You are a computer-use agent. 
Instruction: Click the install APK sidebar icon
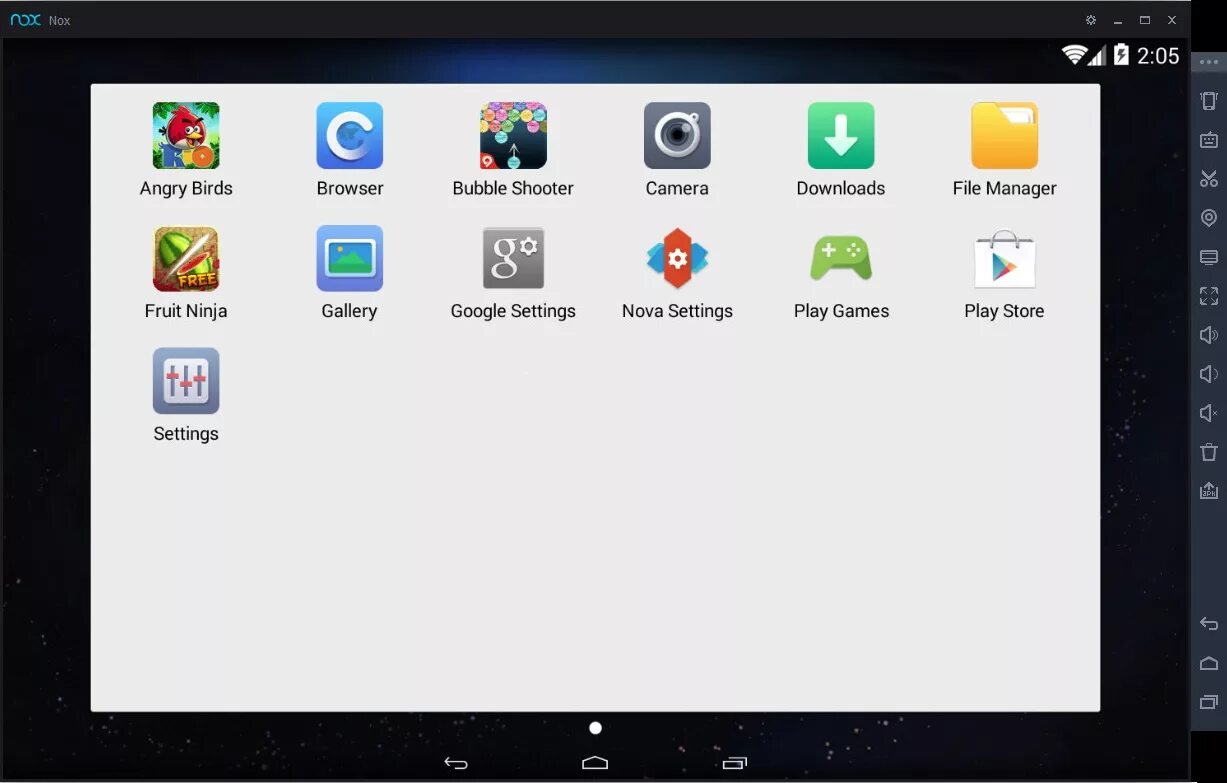pyautogui.click(x=1209, y=491)
